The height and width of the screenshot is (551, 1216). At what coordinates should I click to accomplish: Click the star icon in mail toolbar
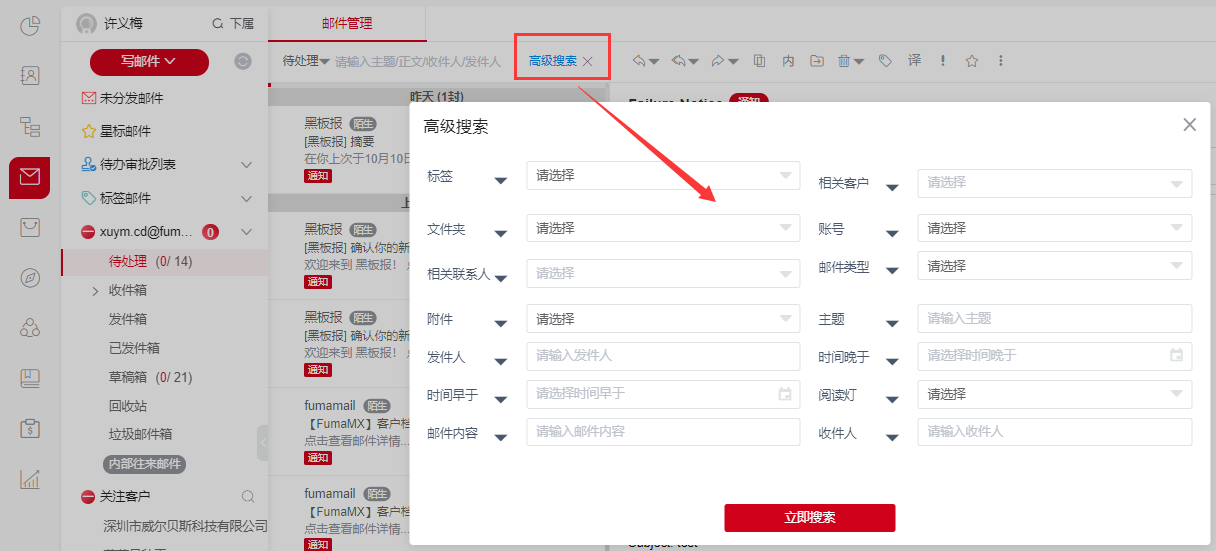pyautogui.click(x=971, y=61)
